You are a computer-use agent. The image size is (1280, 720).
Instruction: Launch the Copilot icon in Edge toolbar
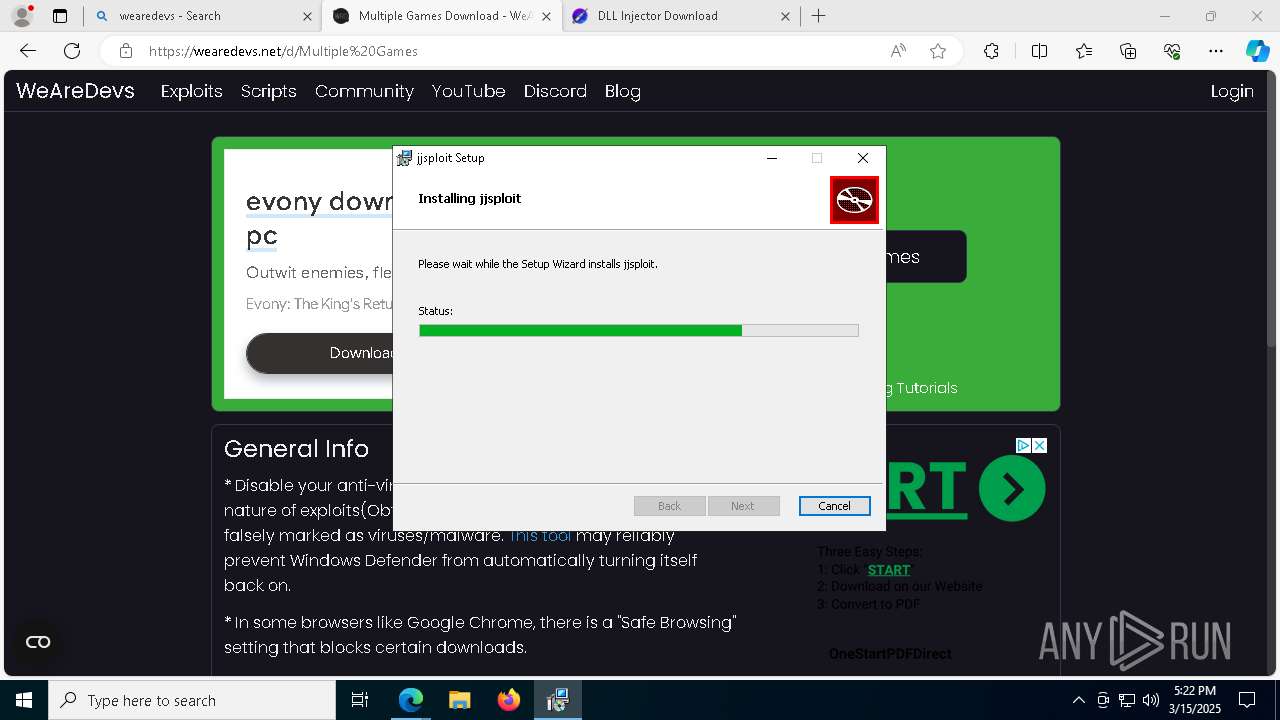tap(1257, 51)
